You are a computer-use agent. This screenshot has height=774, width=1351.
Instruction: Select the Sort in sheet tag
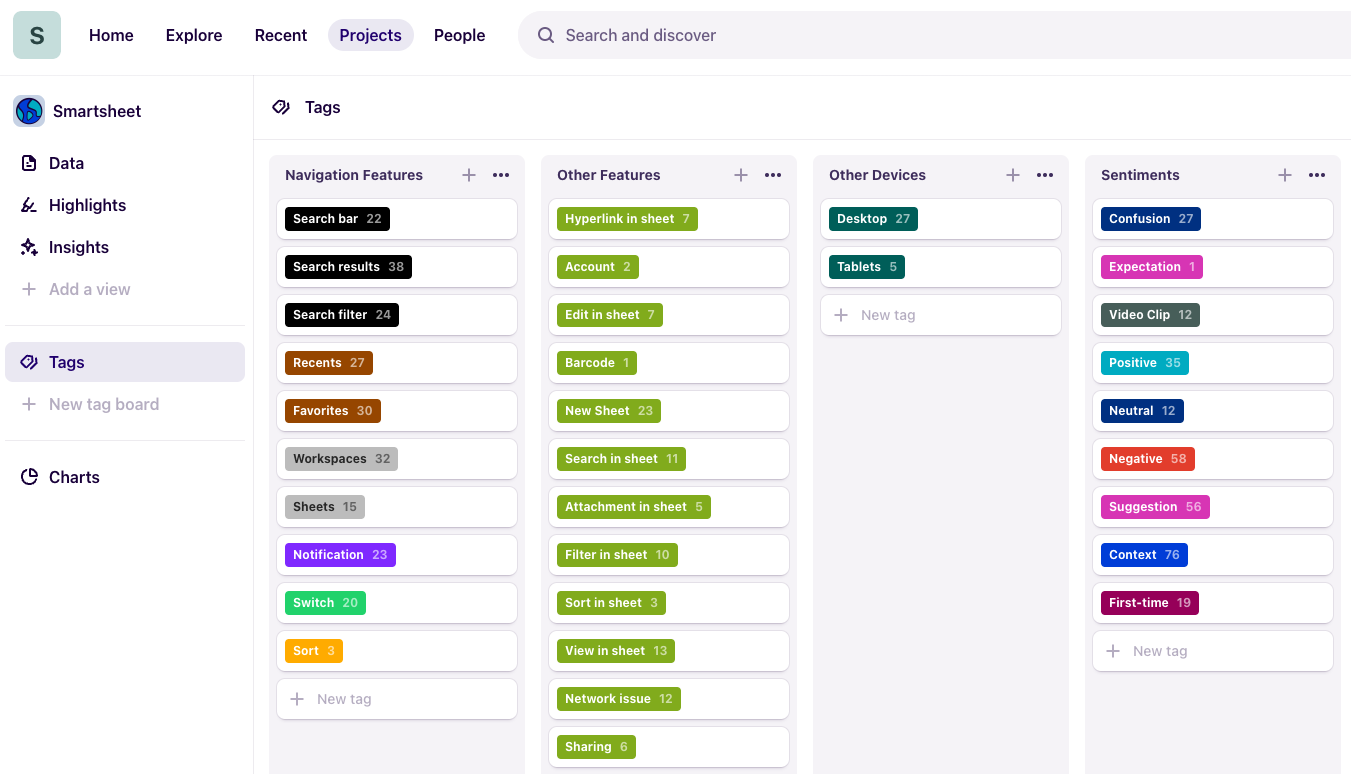click(x=611, y=603)
